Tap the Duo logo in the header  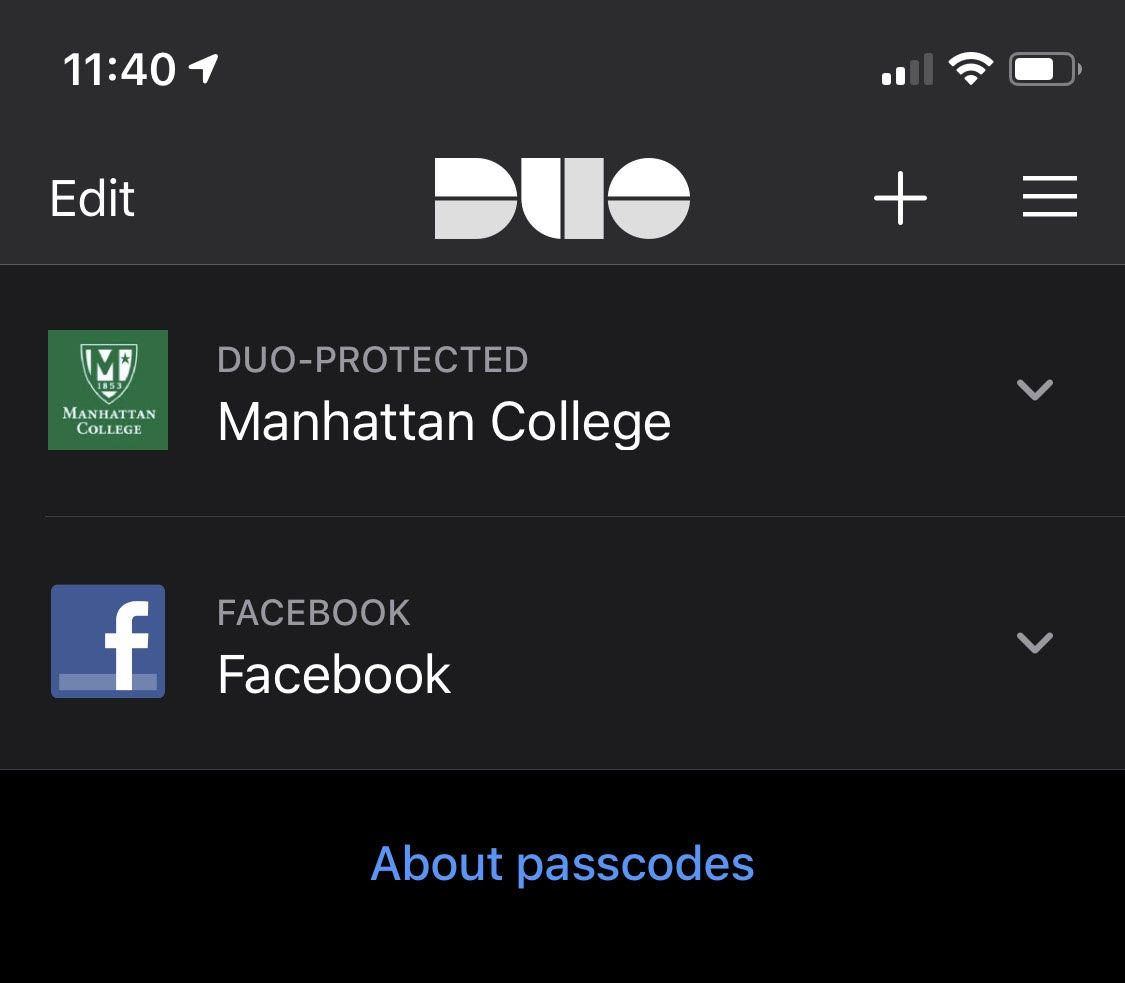[562, 197]
